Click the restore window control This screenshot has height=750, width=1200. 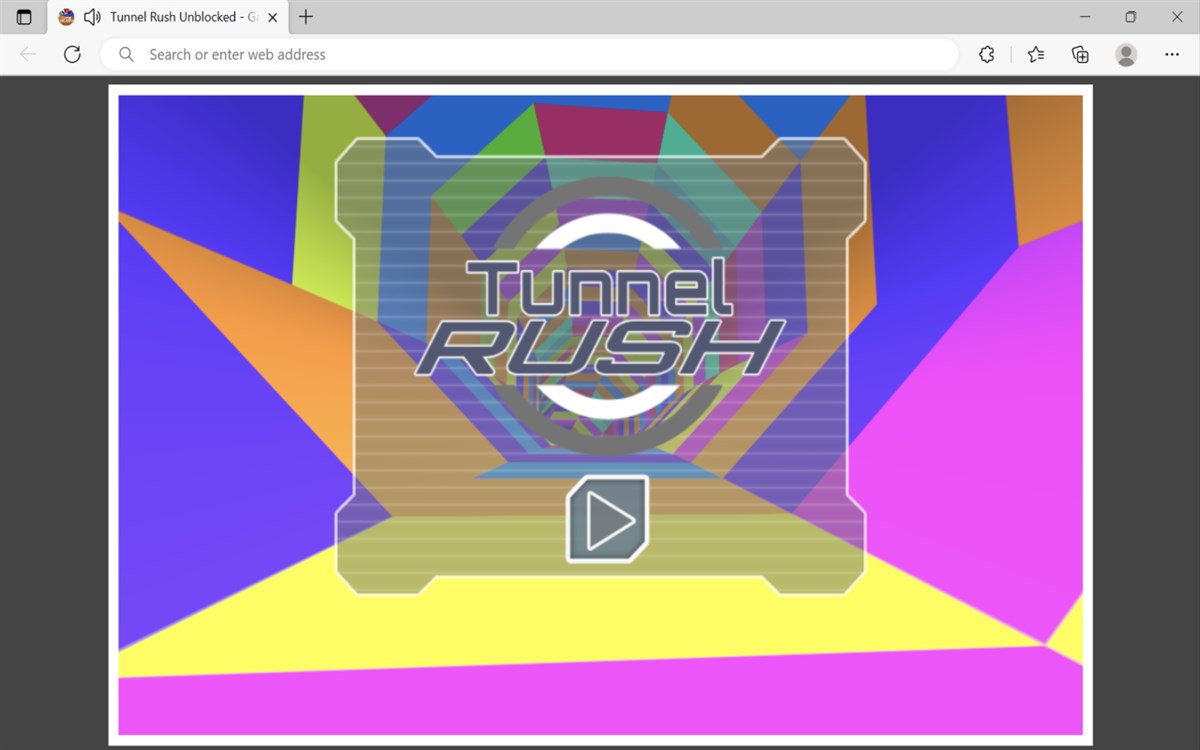[x=1130, y=16]
